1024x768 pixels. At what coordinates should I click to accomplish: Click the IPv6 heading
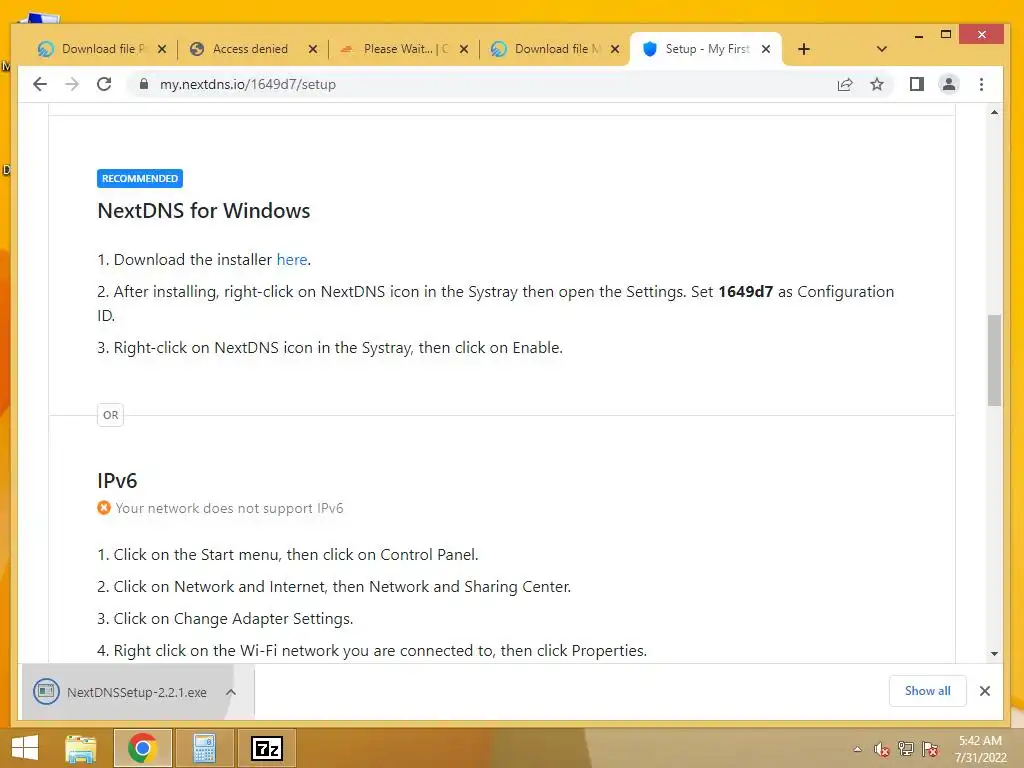click(x=118, y=481)
